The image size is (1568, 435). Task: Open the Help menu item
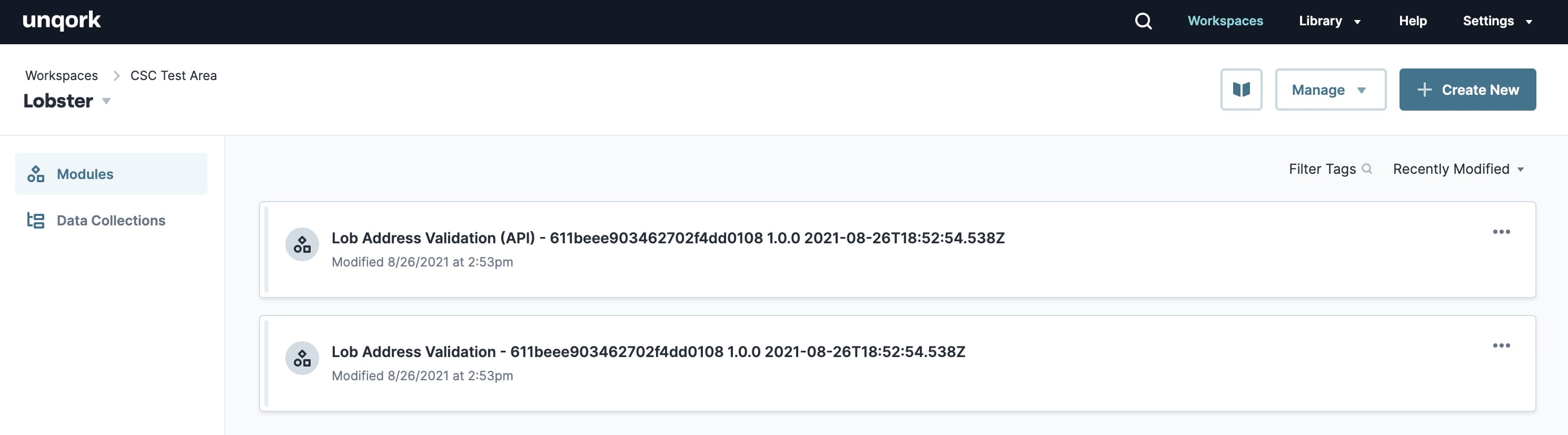pyautogui.click(x=1412, y=21)
